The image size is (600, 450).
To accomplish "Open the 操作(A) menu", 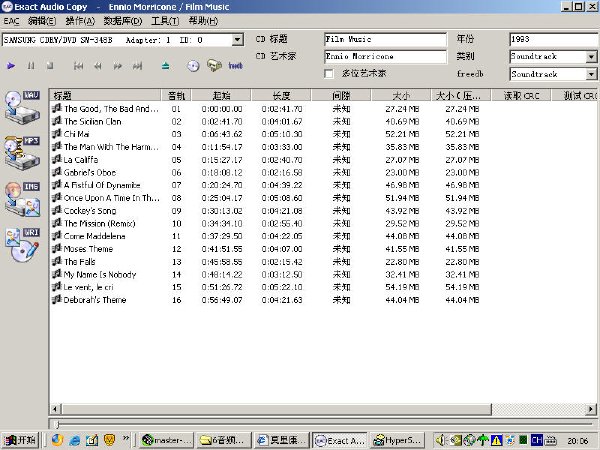I will click(x=80, y=21).
